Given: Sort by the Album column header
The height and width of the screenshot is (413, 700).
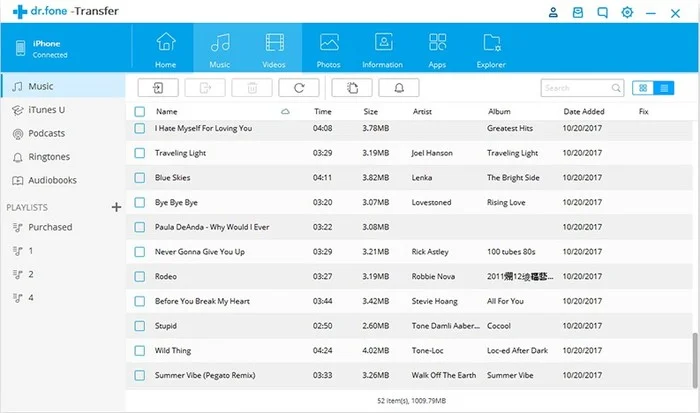Looking at the screenshot, I should pyautogui.click(x=499, y=112).
